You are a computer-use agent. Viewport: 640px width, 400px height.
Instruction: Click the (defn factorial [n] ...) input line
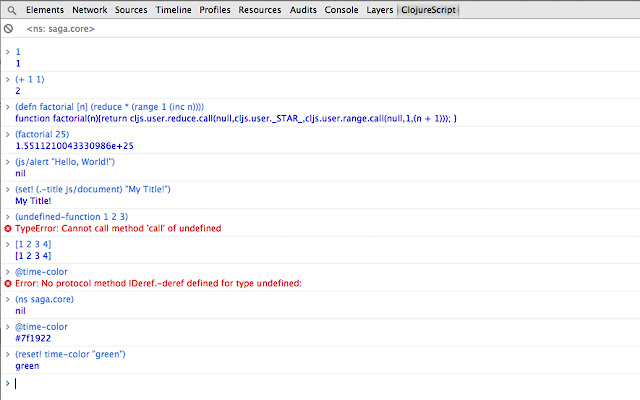109,107
